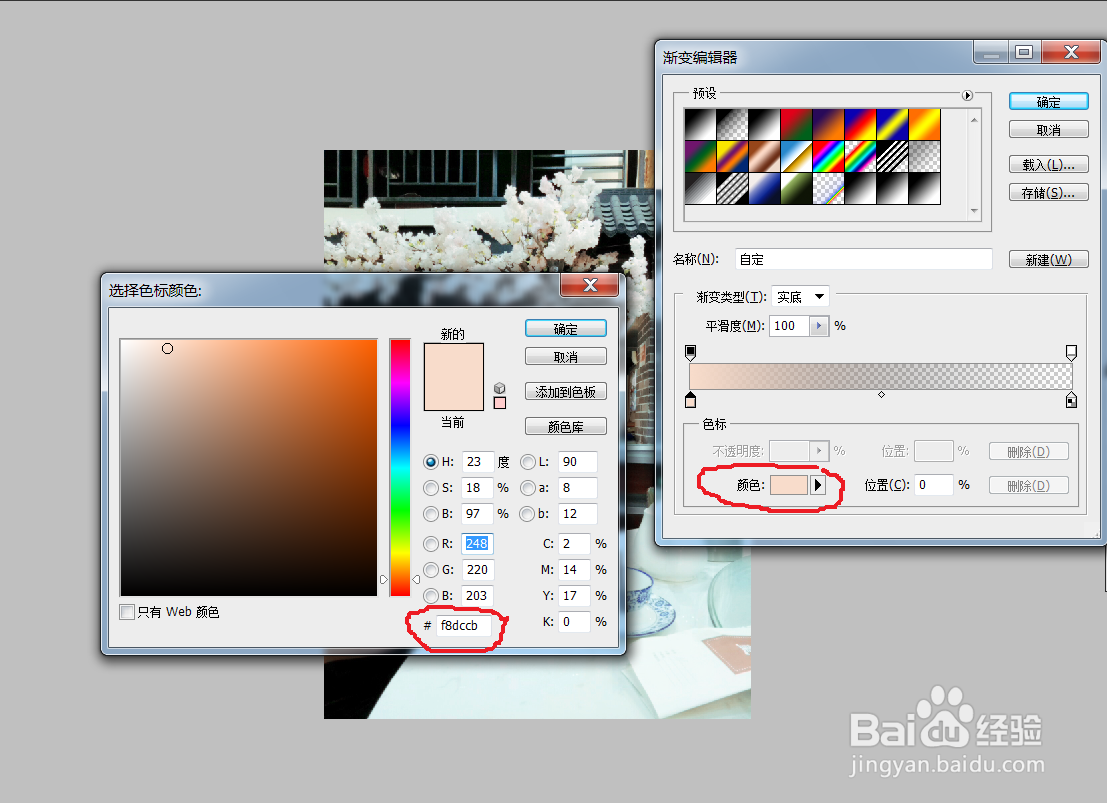
Task: Click the 位置(C) field showing 0
Action: pyautogui.click(x=934, y=485)
